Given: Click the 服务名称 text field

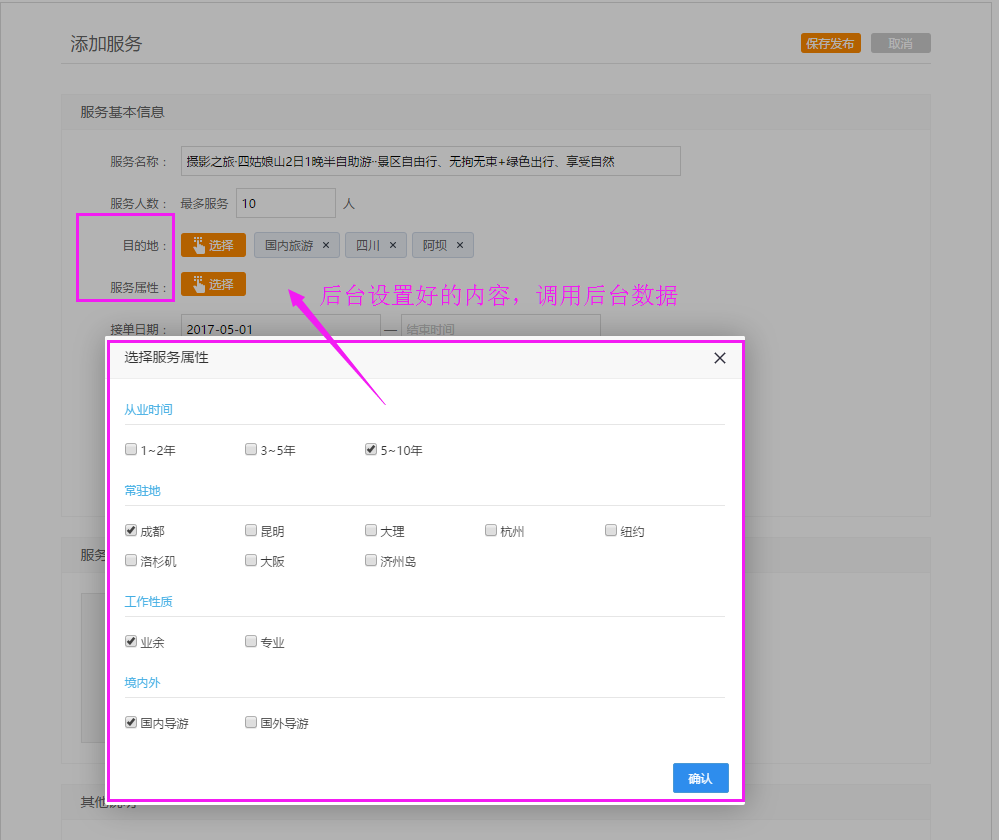Looking at the screenshot, I should tap(430, 161).
